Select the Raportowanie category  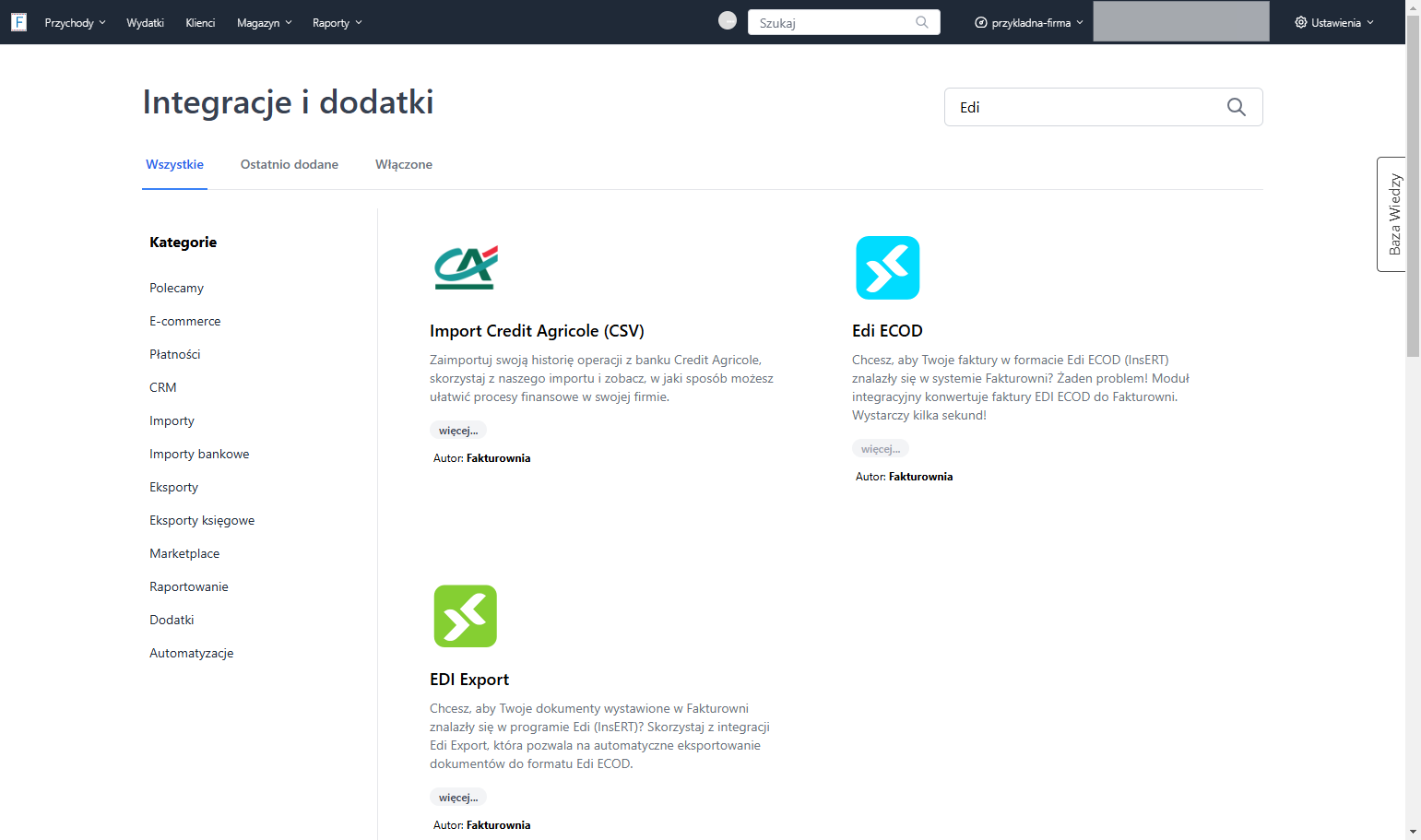[x=189, y=586]
